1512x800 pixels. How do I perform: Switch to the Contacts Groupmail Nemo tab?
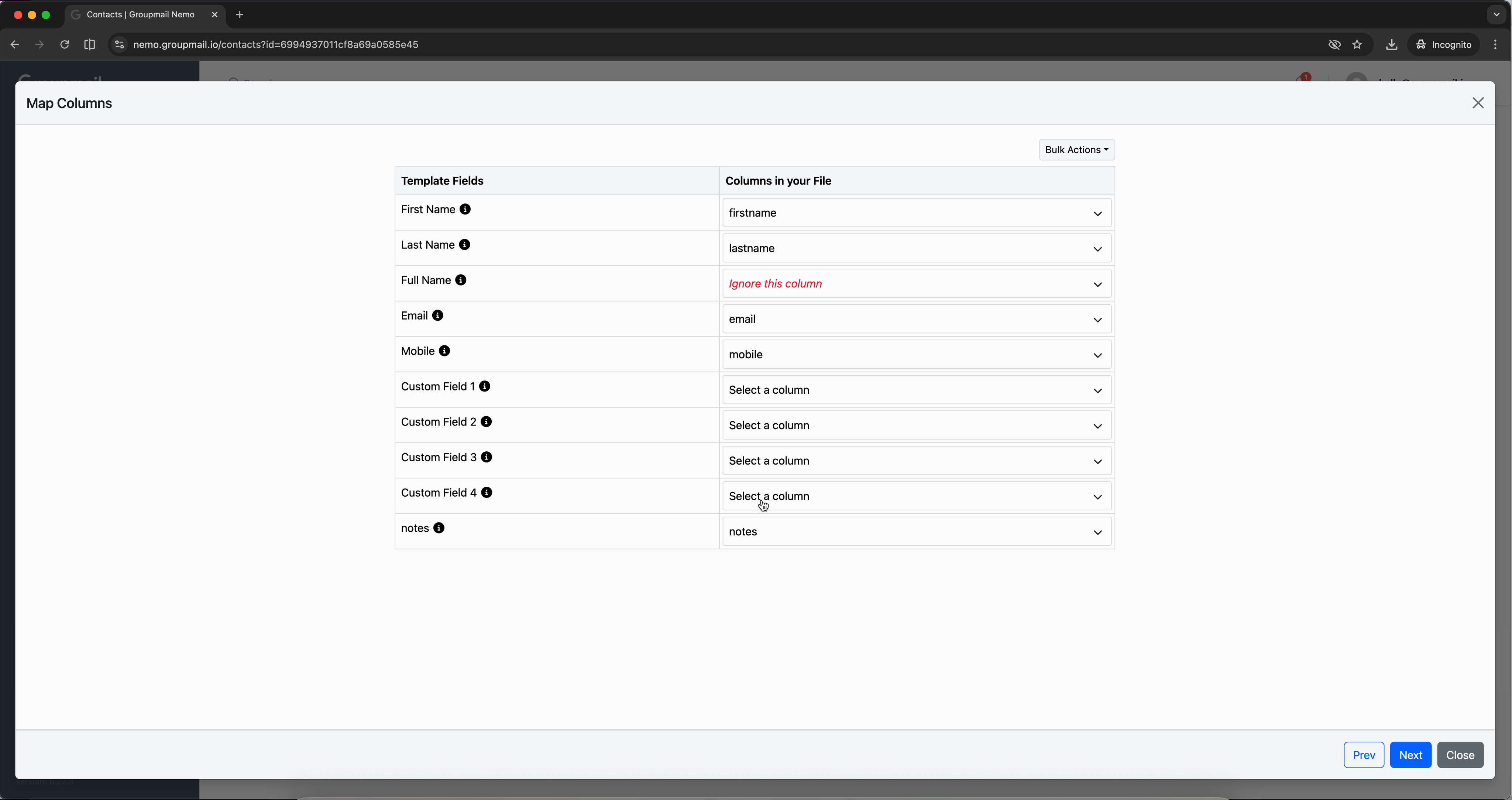click(x=141, y=15)
